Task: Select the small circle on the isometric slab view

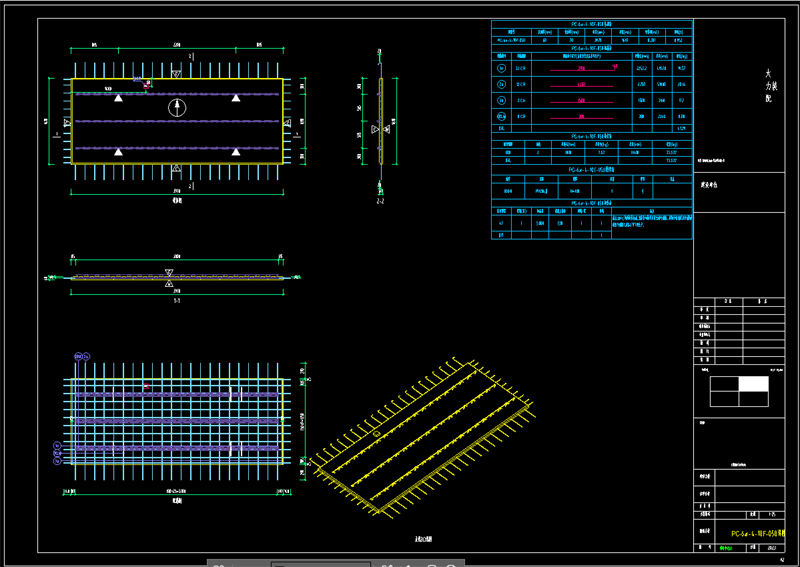Action: pos(377,434)
